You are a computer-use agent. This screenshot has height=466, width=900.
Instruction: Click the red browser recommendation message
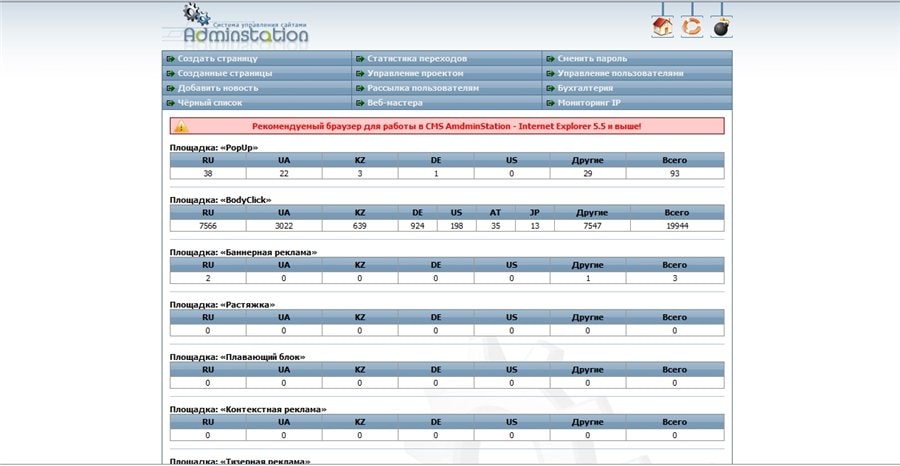coord(447,126)
